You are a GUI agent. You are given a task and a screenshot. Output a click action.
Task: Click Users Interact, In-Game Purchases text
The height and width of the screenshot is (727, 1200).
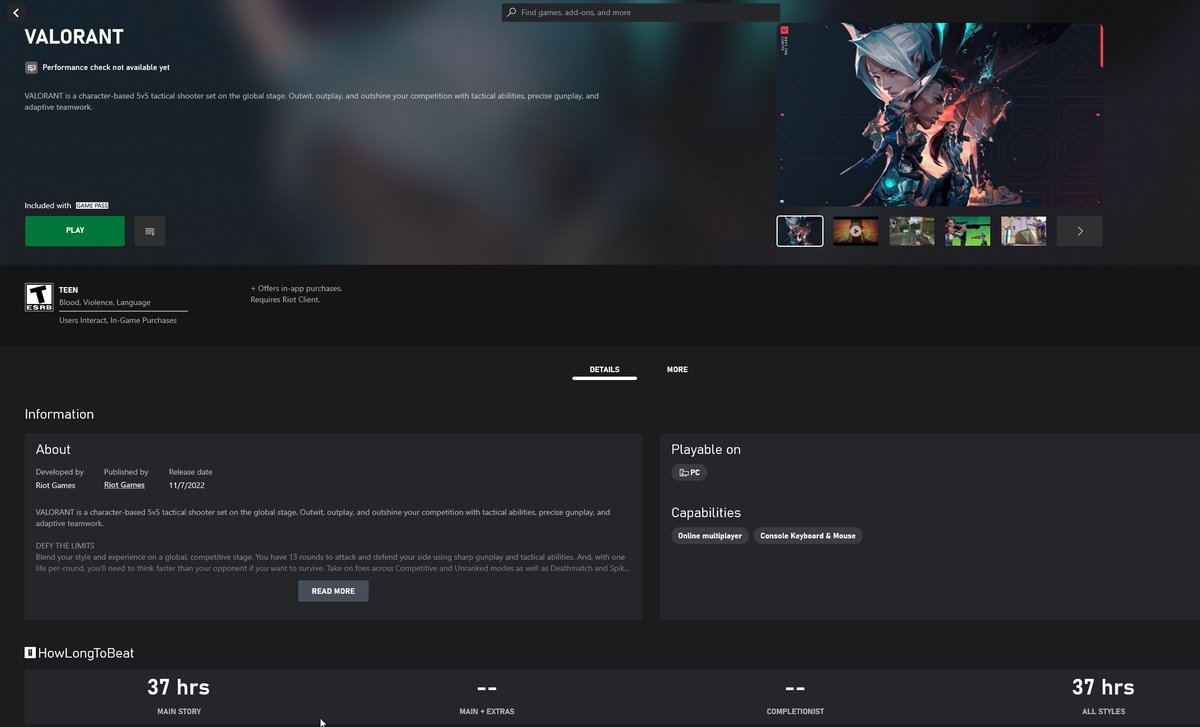[118, 320]
